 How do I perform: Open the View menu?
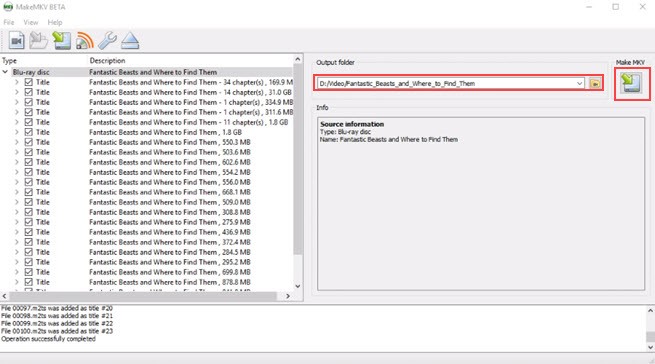30,23
